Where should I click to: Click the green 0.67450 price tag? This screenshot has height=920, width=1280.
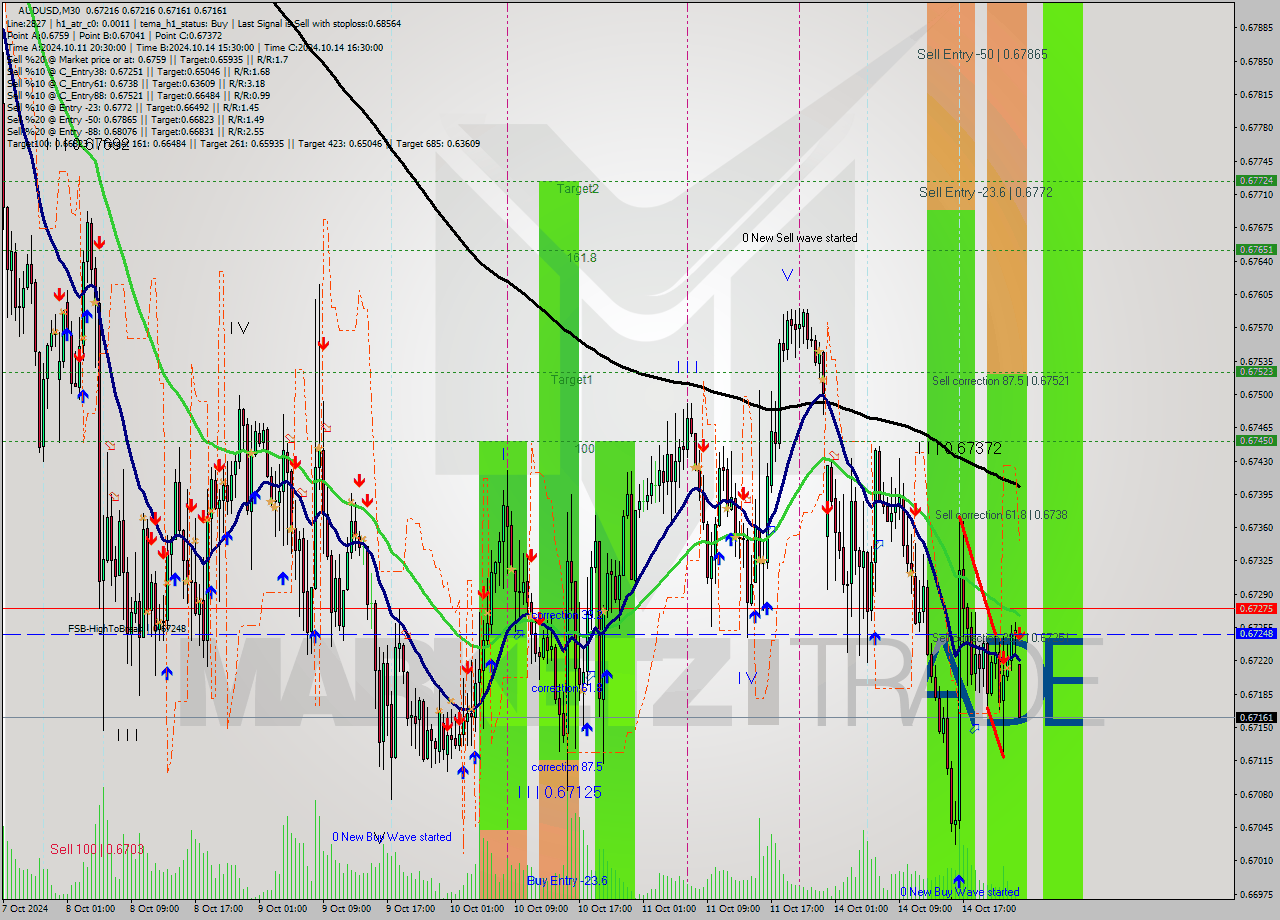pos(1256,441)
